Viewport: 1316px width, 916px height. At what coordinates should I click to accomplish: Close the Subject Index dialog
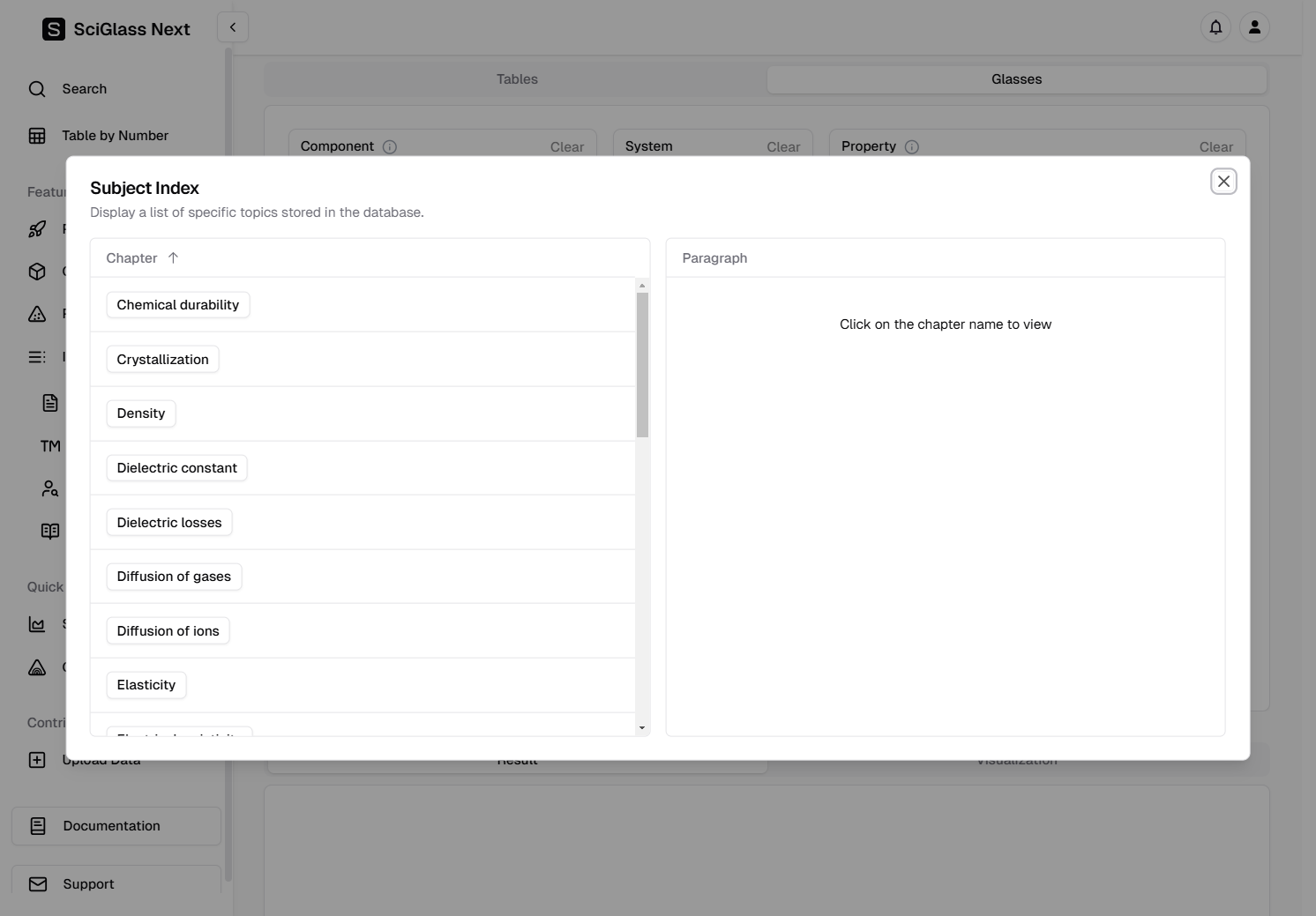(1223, 182)
